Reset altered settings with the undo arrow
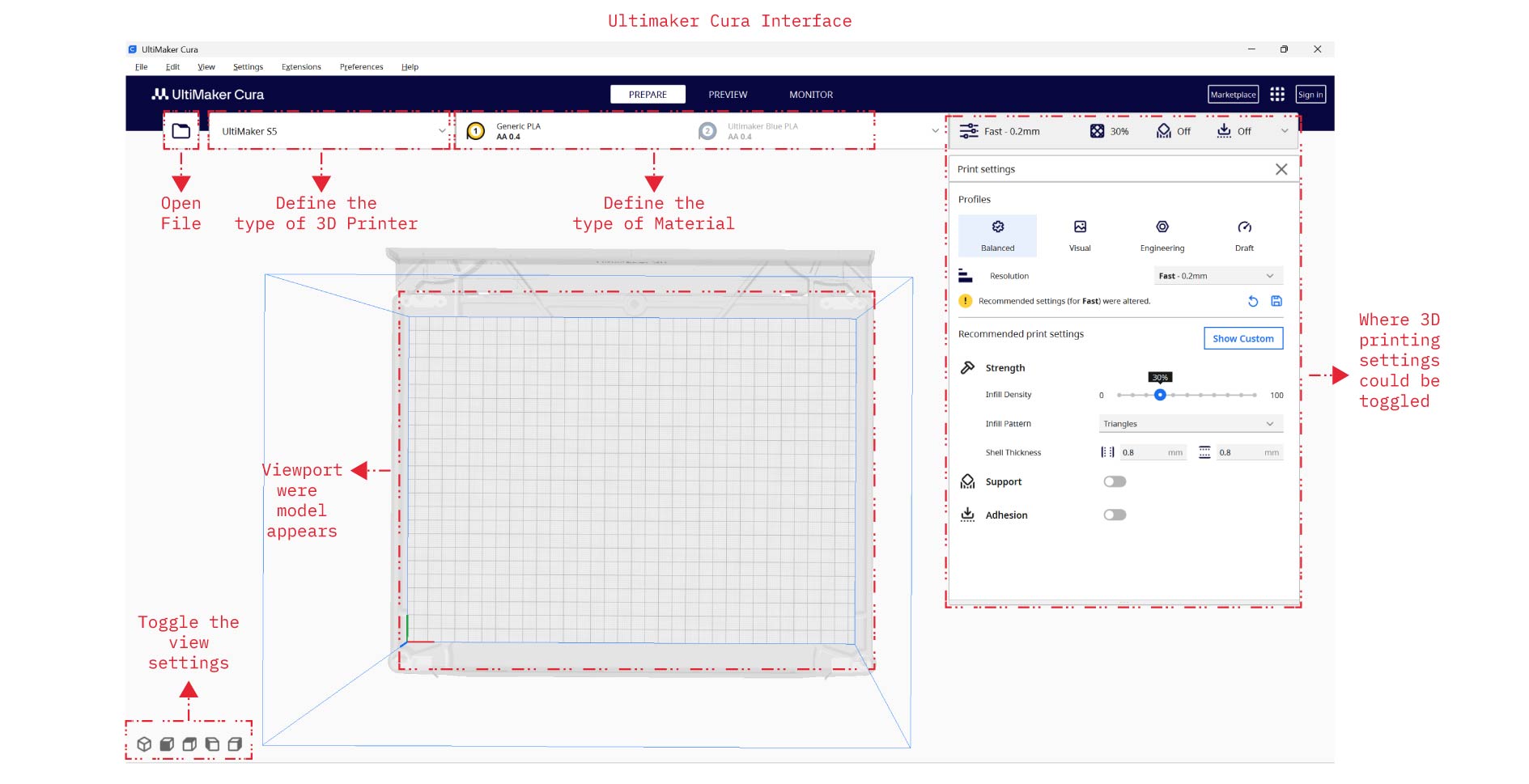 point(1252,301)
